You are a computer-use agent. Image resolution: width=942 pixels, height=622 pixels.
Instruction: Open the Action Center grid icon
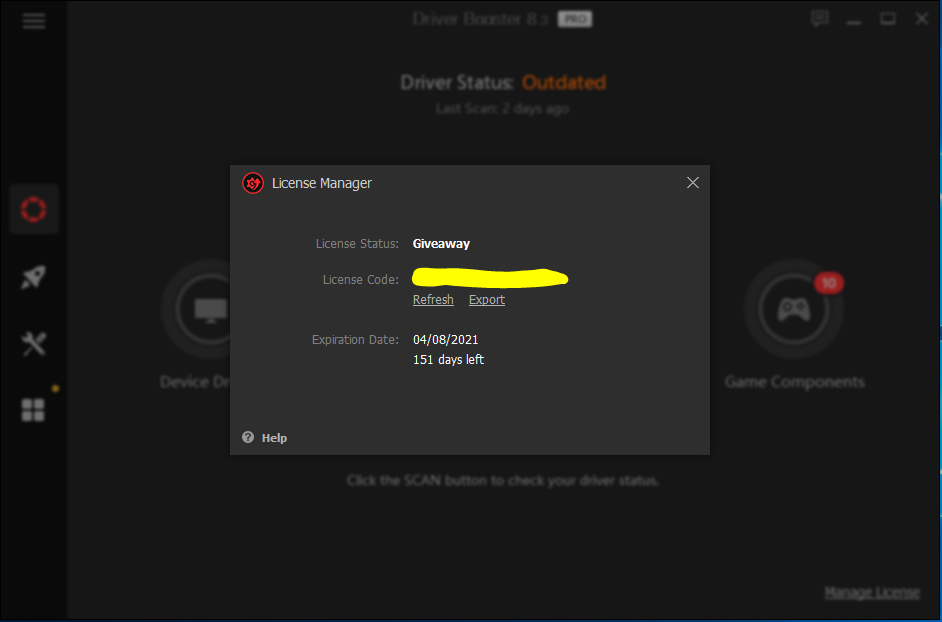34,410
